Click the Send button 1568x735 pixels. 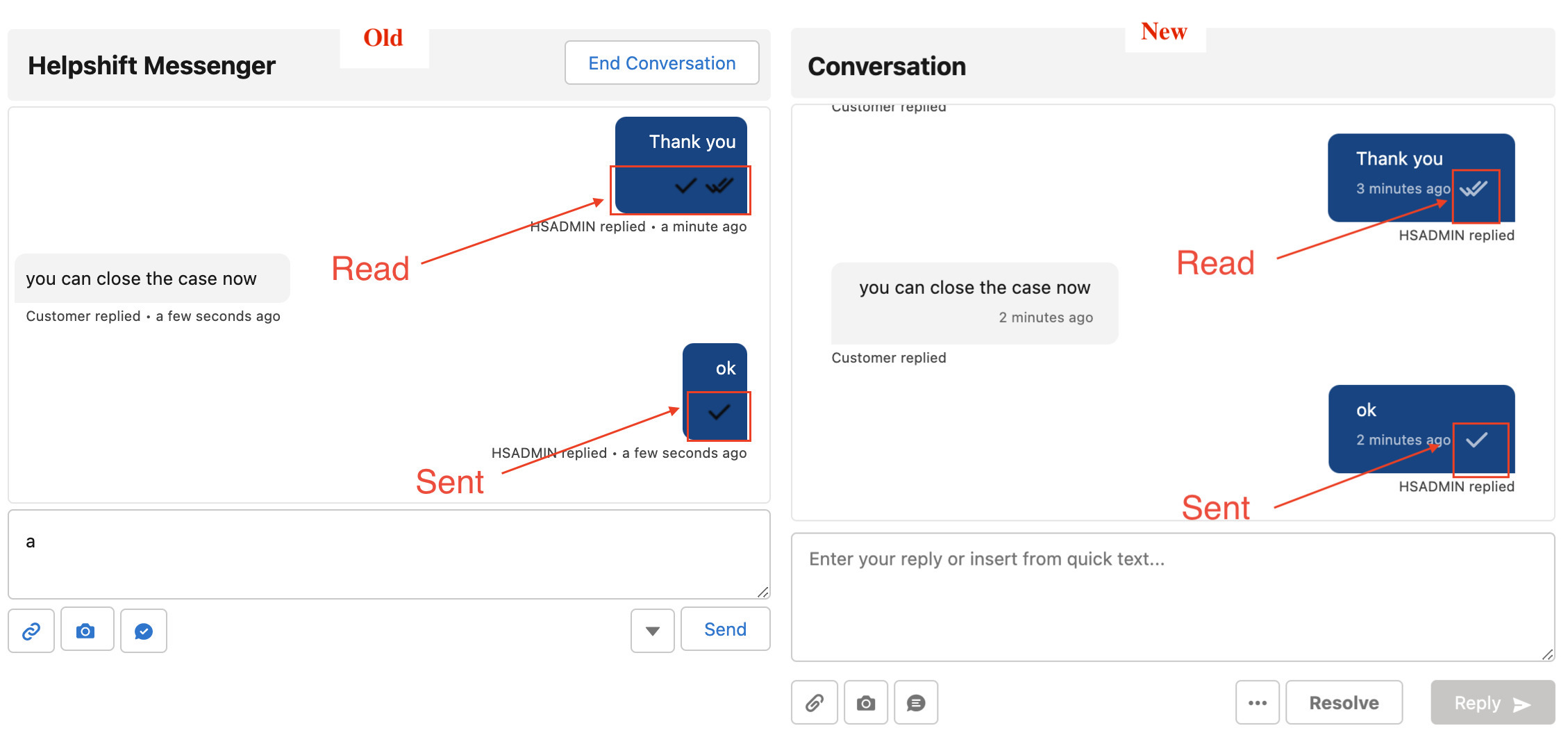725,629
